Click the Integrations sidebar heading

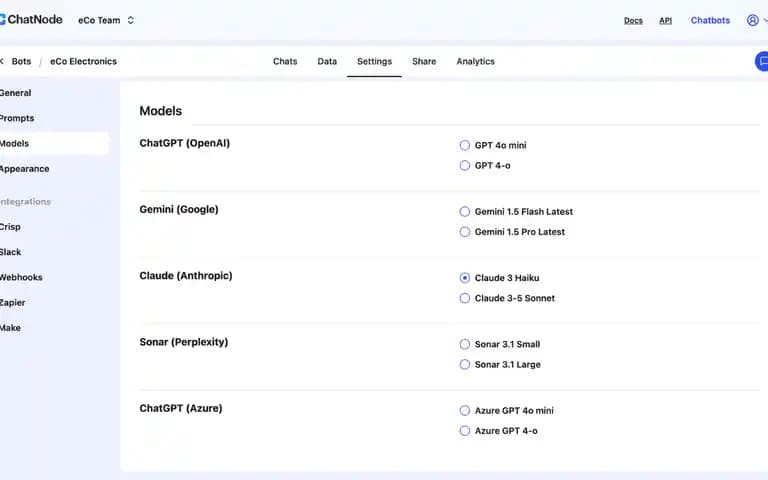point(25,202)
